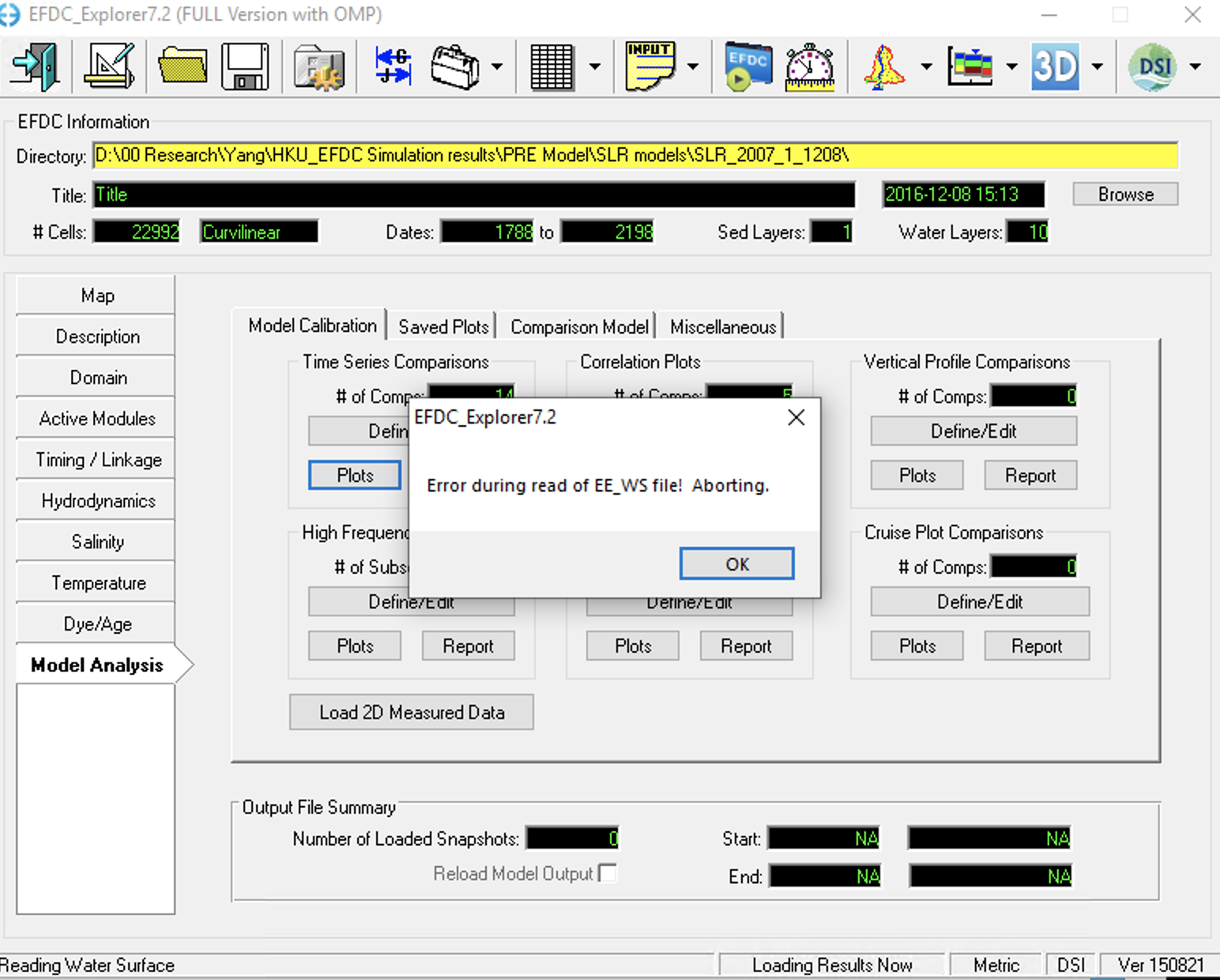
Task: Click the Title input field
Action: coord(474,194)
